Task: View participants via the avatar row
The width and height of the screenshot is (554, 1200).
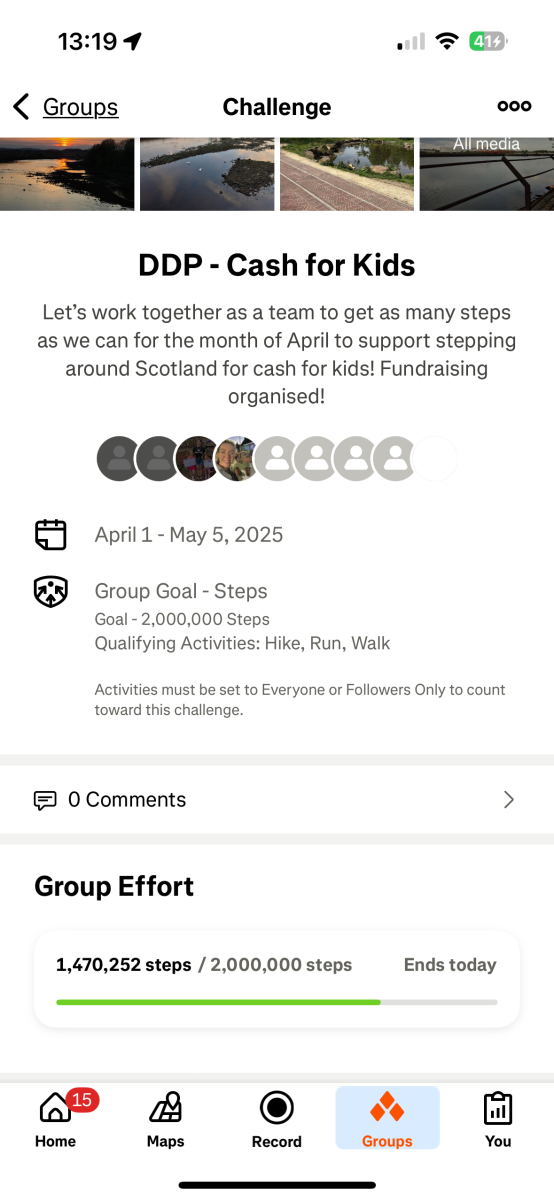Action: pos(277,459)
